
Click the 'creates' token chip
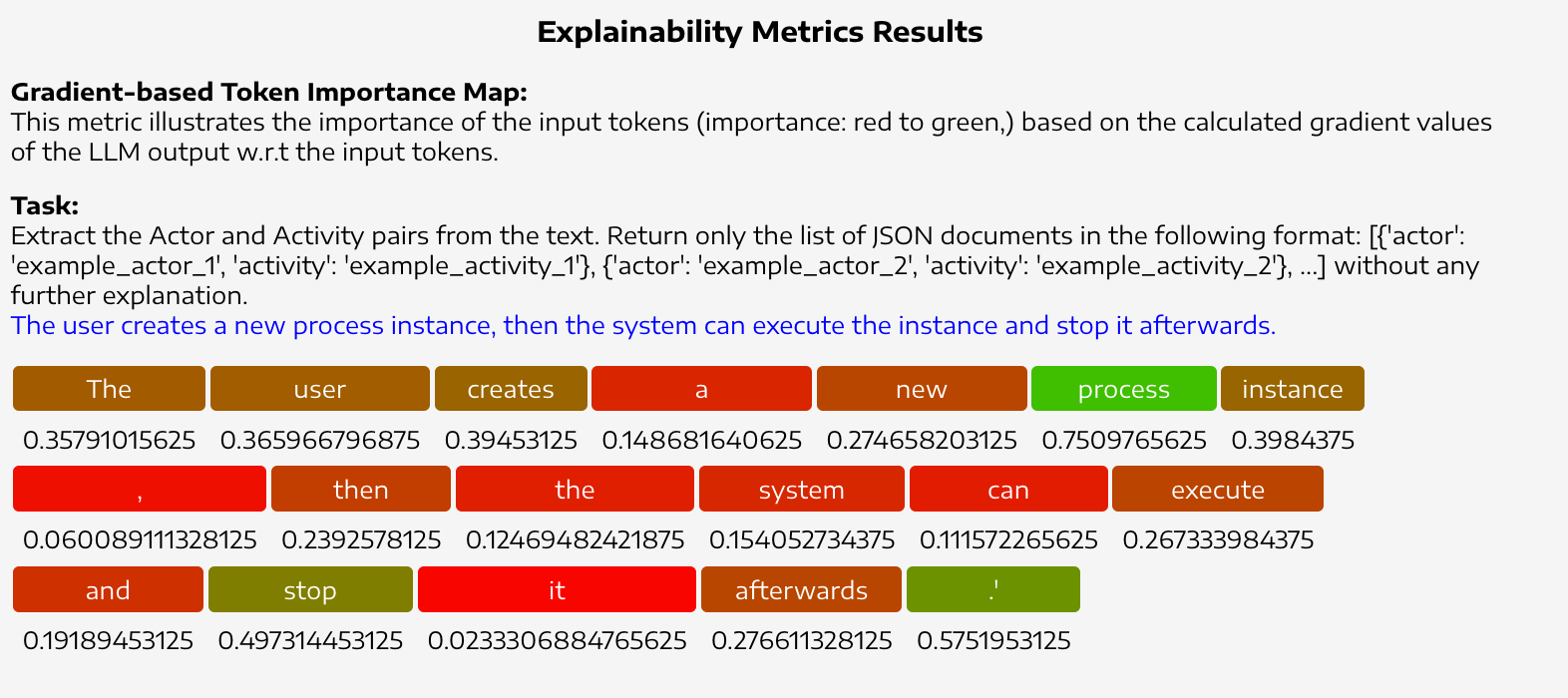(511, 389)
